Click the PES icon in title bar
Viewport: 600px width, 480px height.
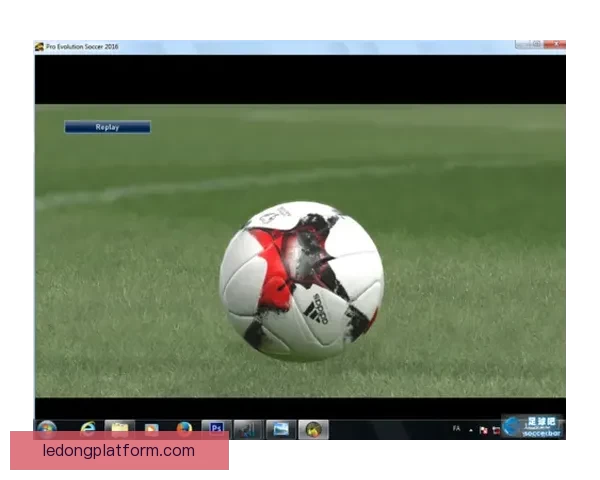coord(39,47)
